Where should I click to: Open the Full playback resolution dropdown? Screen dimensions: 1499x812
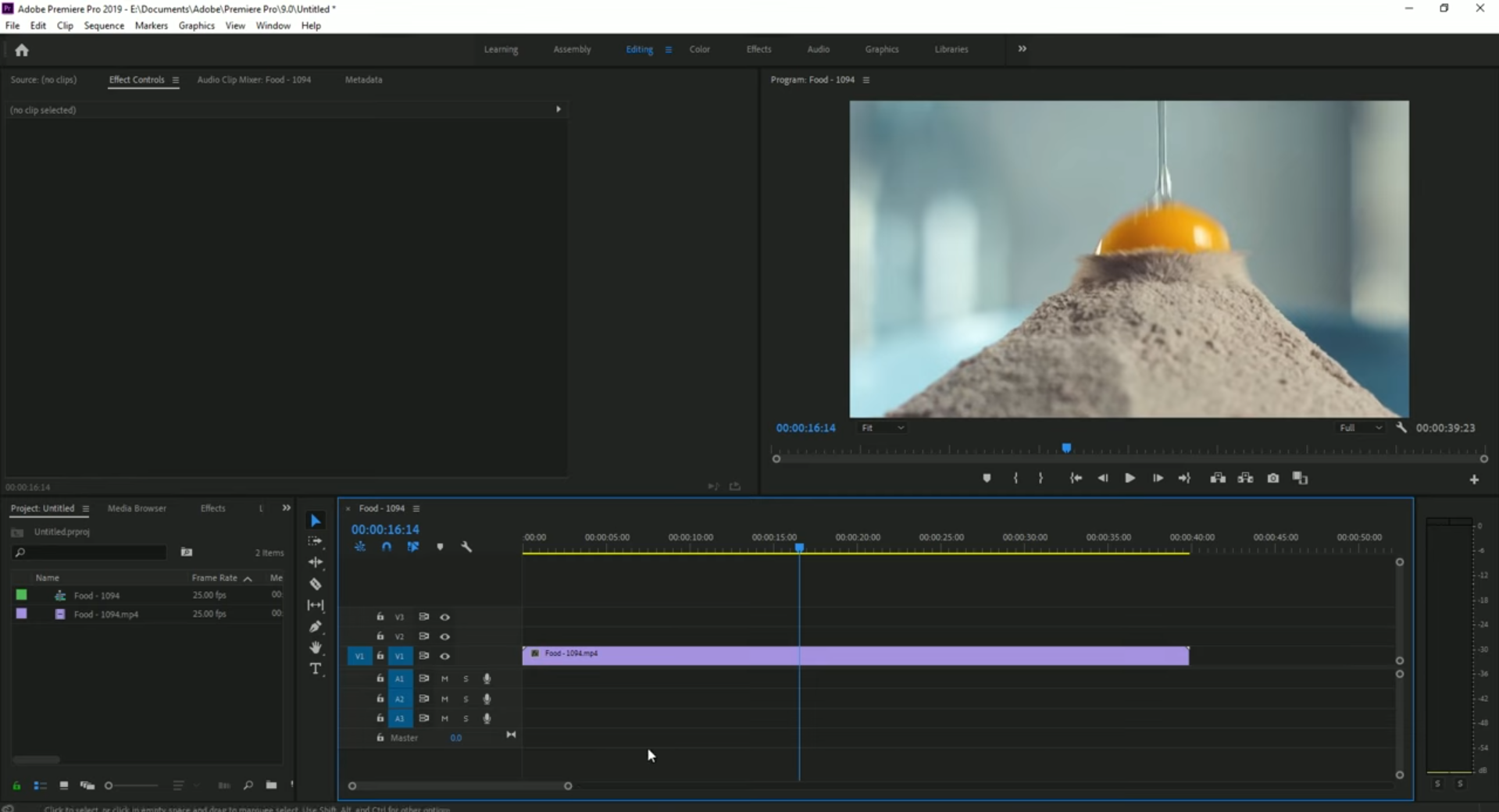(1360, 428)
